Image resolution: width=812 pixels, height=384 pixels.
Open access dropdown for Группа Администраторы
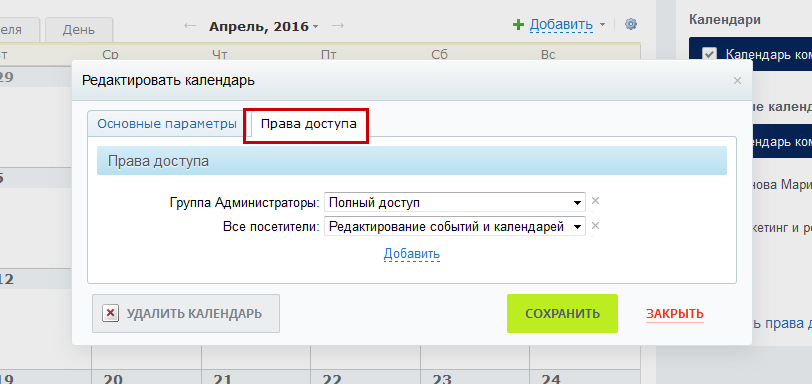pos(455,202)
